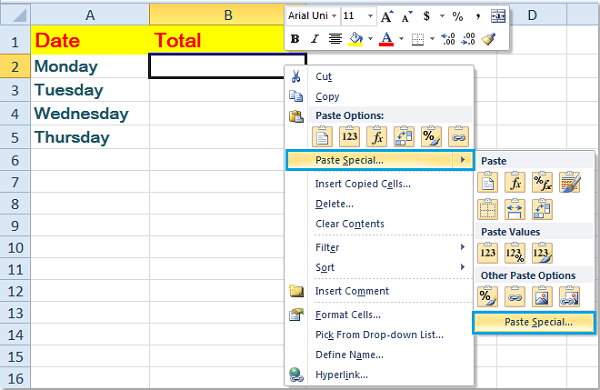600x390 pixels.
Task: Expand the Filter submenu arrow
Action: [463, 247]
